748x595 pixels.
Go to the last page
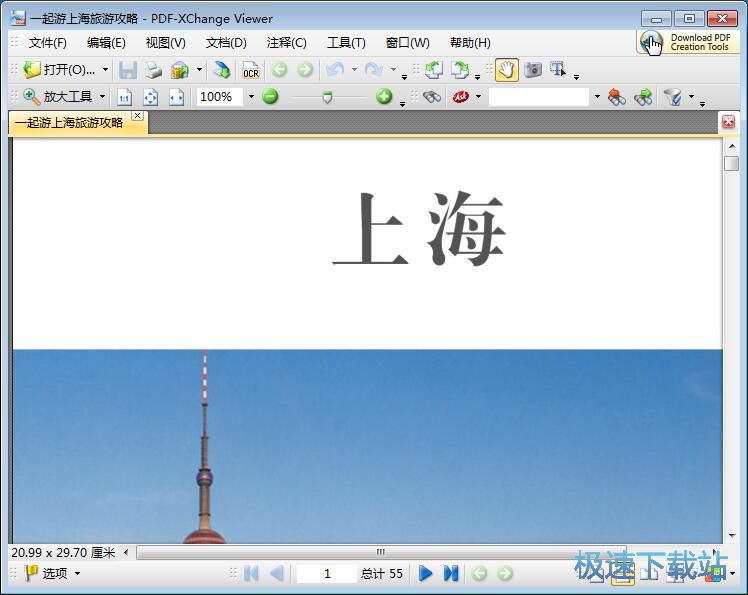pos(451,573)
